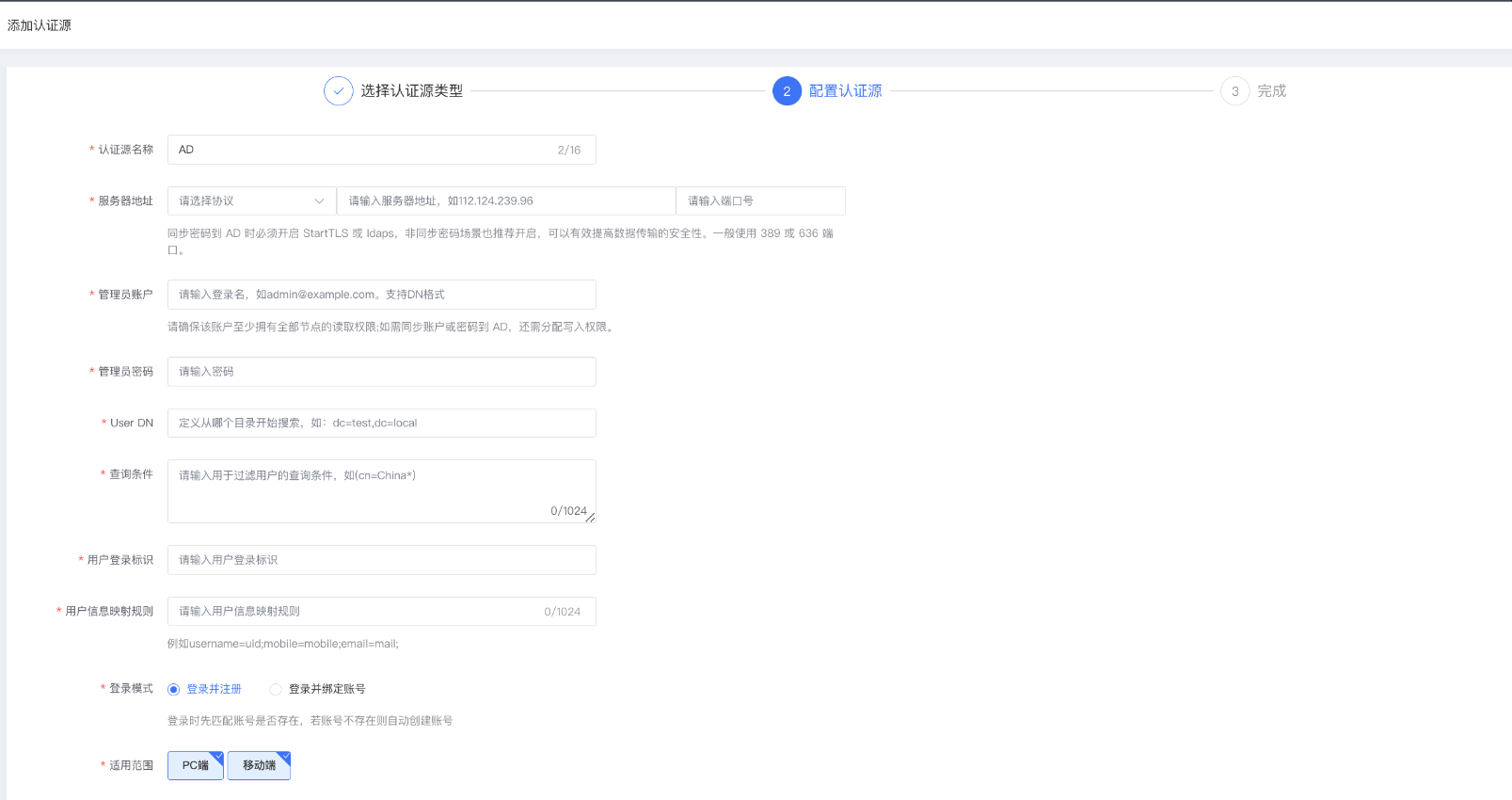Select the 登录并注册 radio button

tap(173, 690)
